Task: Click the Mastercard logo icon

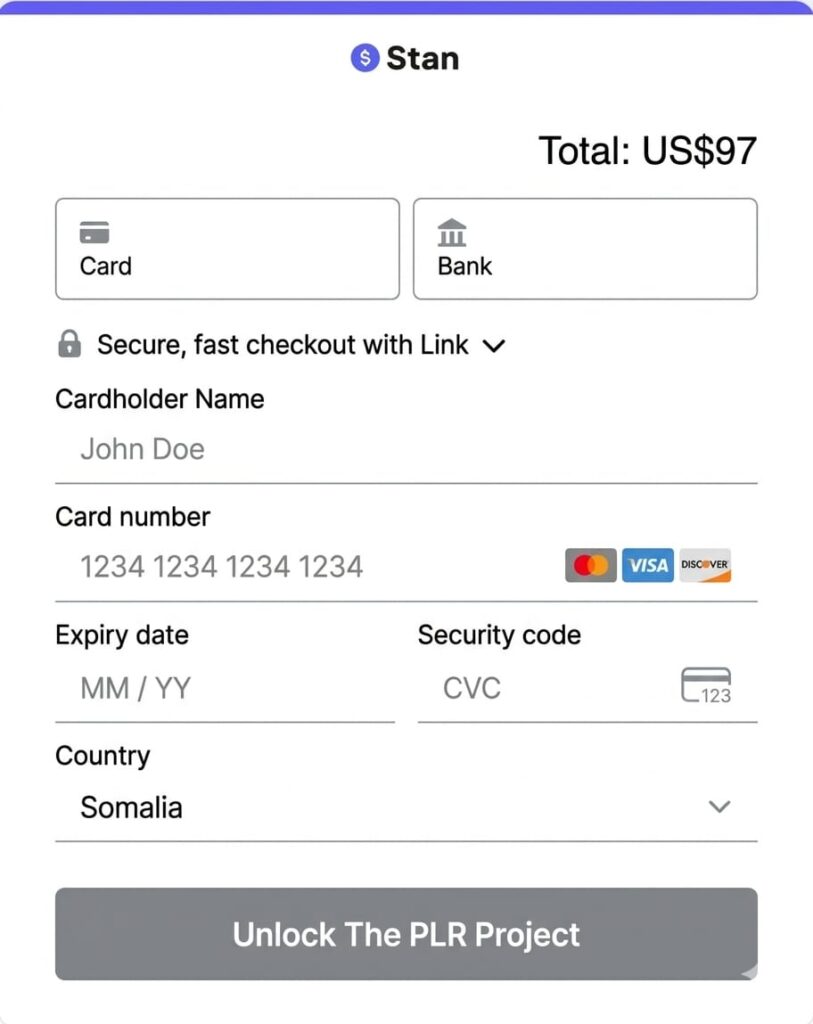Action: pyautogui.click(x=590, y=566)
